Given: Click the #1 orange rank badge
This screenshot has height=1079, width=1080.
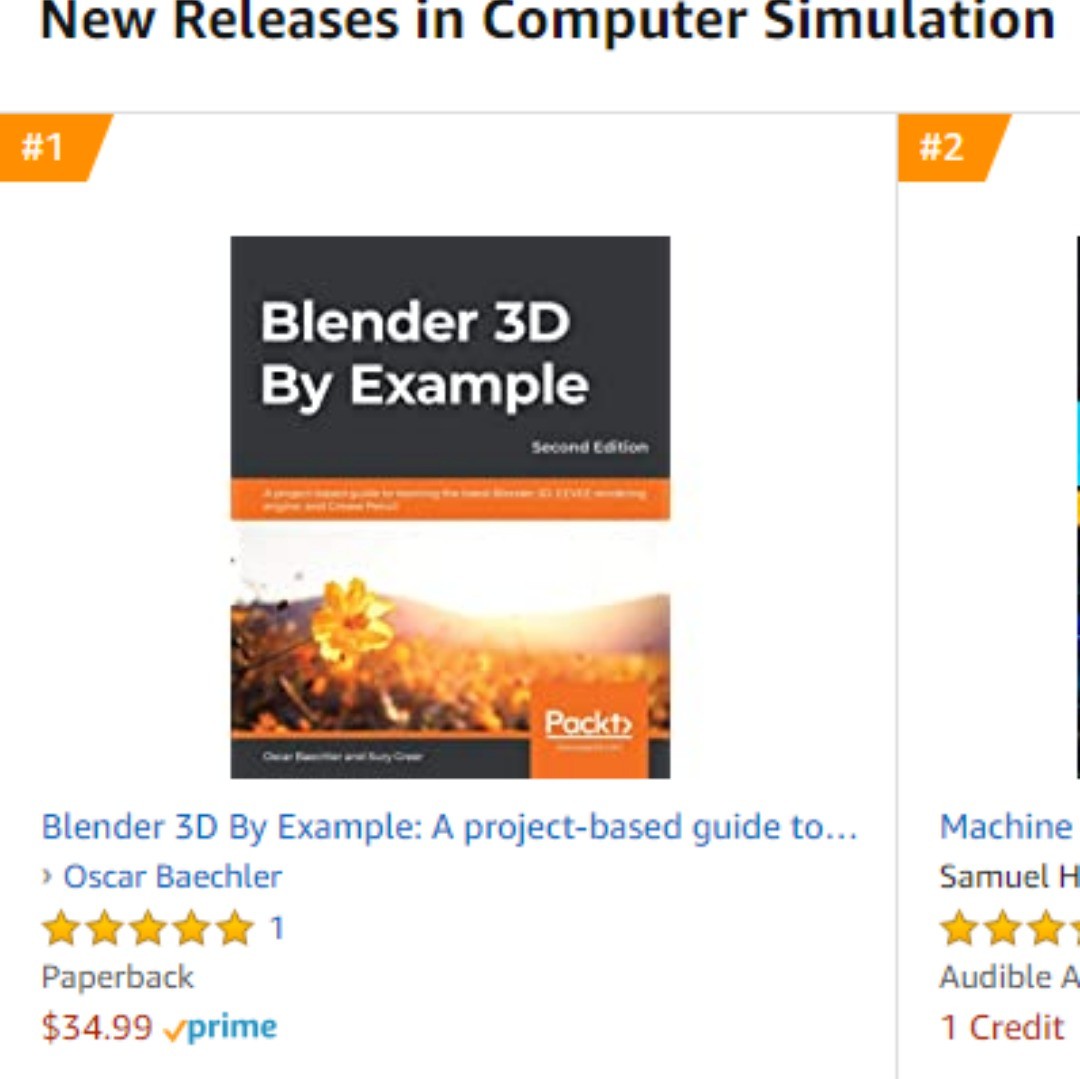Looking at the screenshot, I should pos(45,148).
